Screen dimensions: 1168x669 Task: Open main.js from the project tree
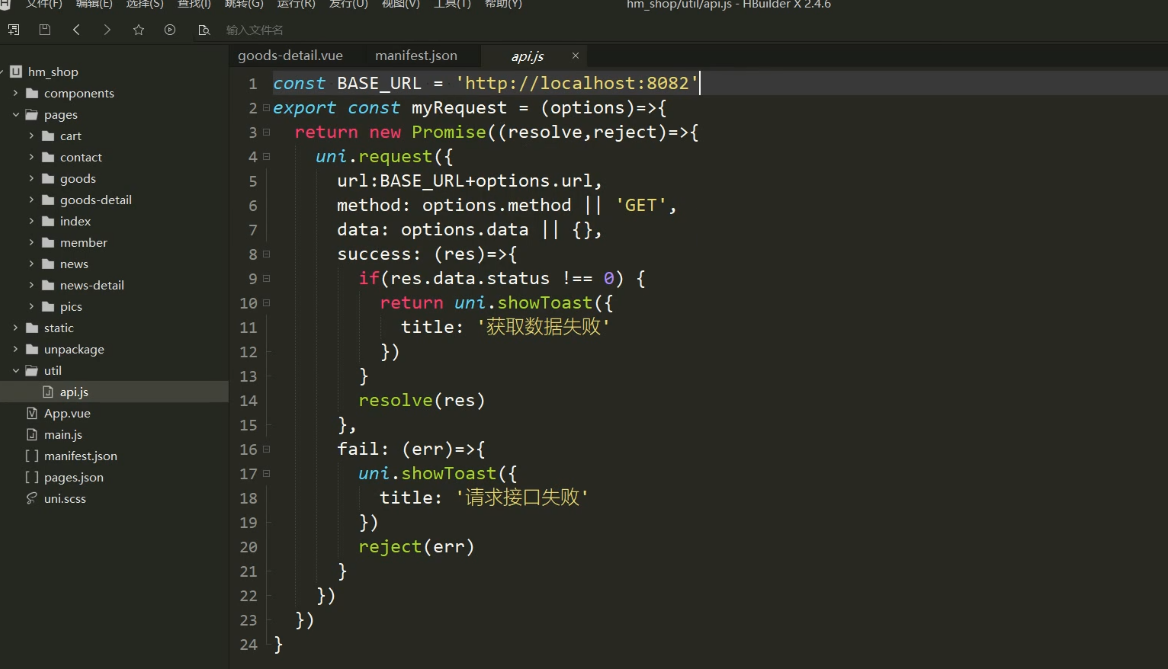coord(63,435)
